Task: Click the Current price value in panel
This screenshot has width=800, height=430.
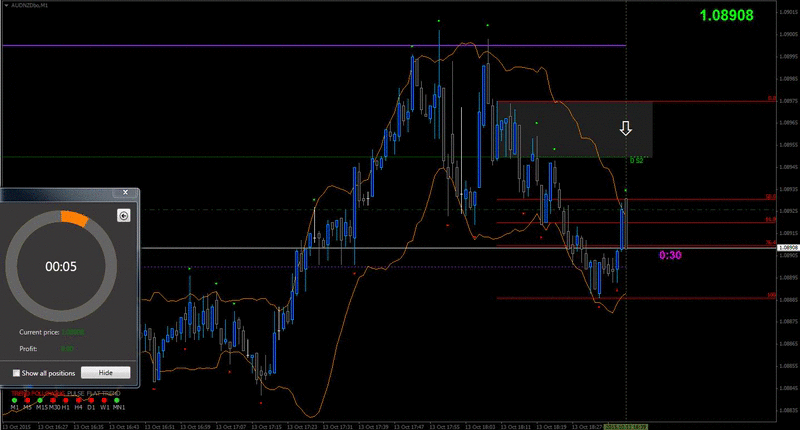Action: coord(72,332)
